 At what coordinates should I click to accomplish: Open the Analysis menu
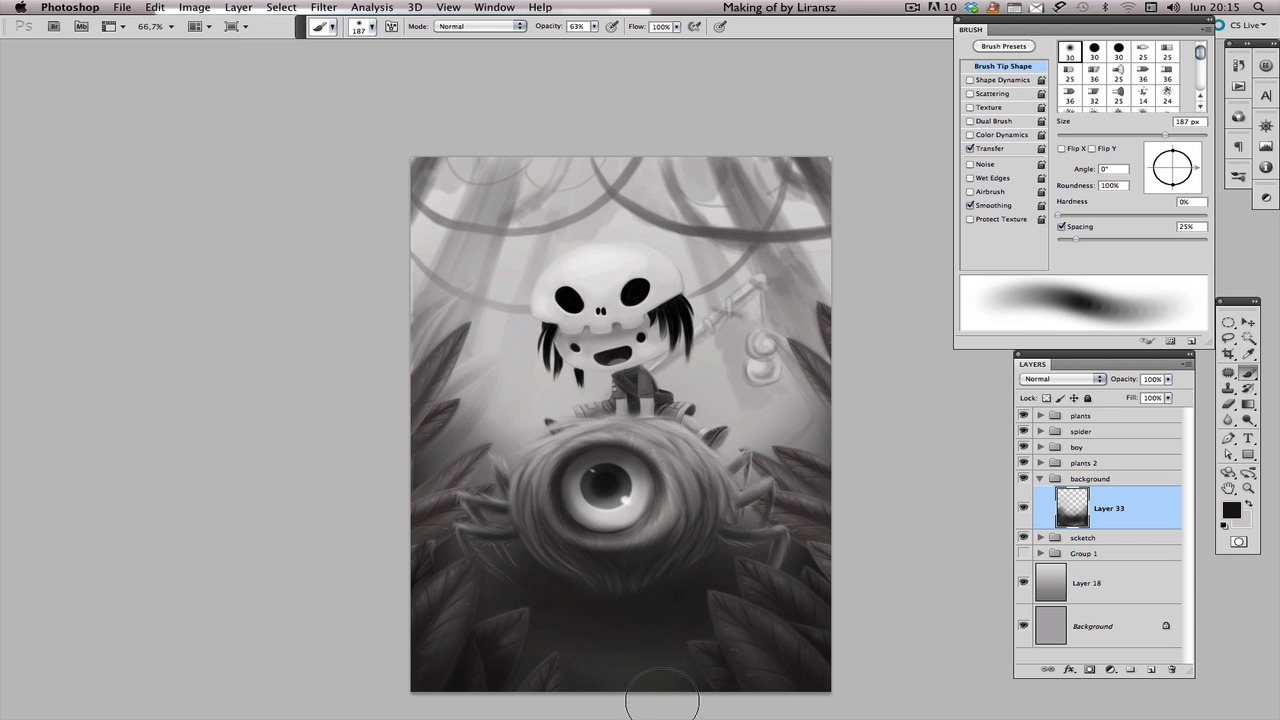coord(372,7)
